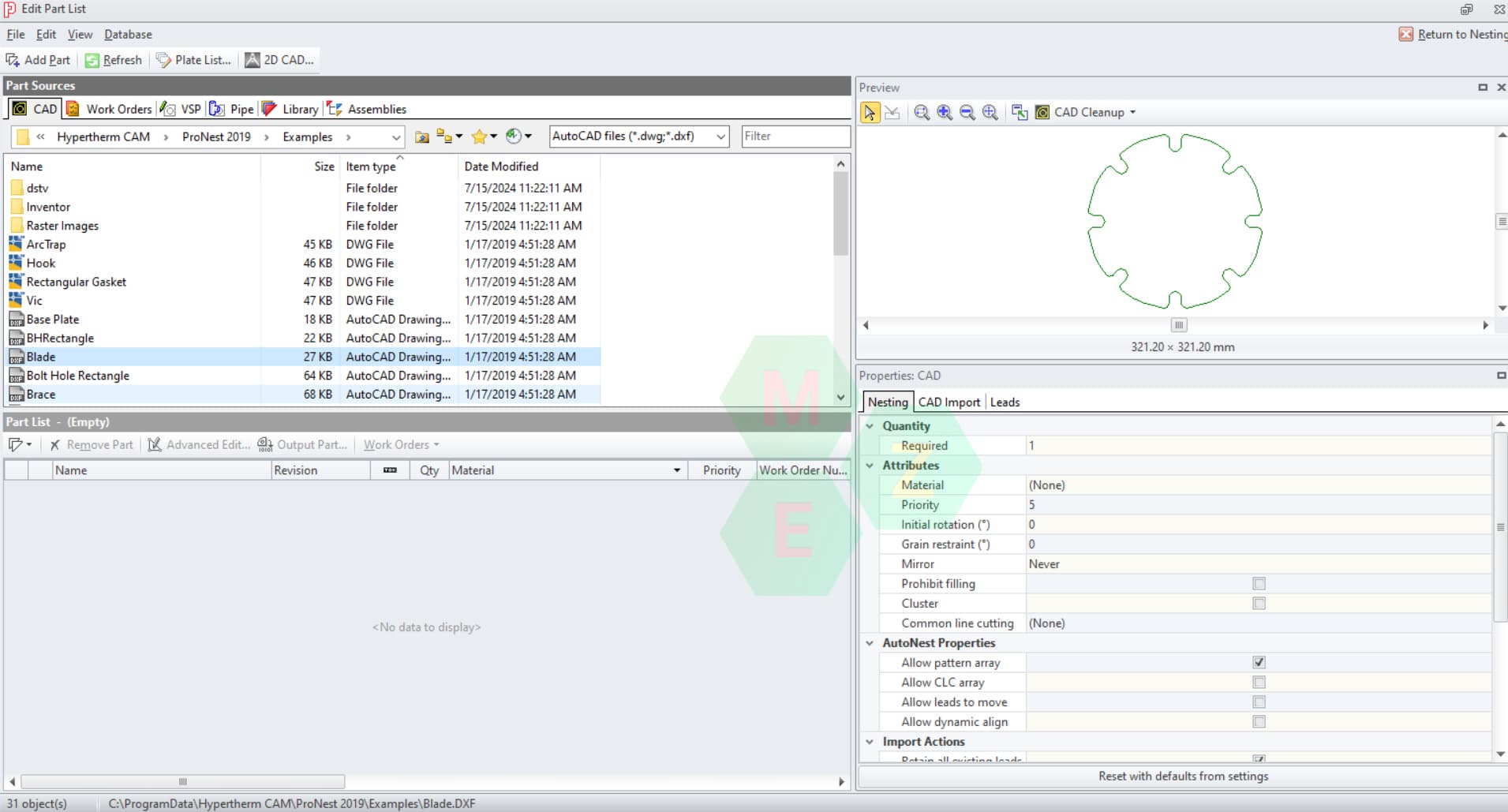Click Refresh in the toolbar
The height and width of the screenshot is (812, 1508).
tap(114, 60)
